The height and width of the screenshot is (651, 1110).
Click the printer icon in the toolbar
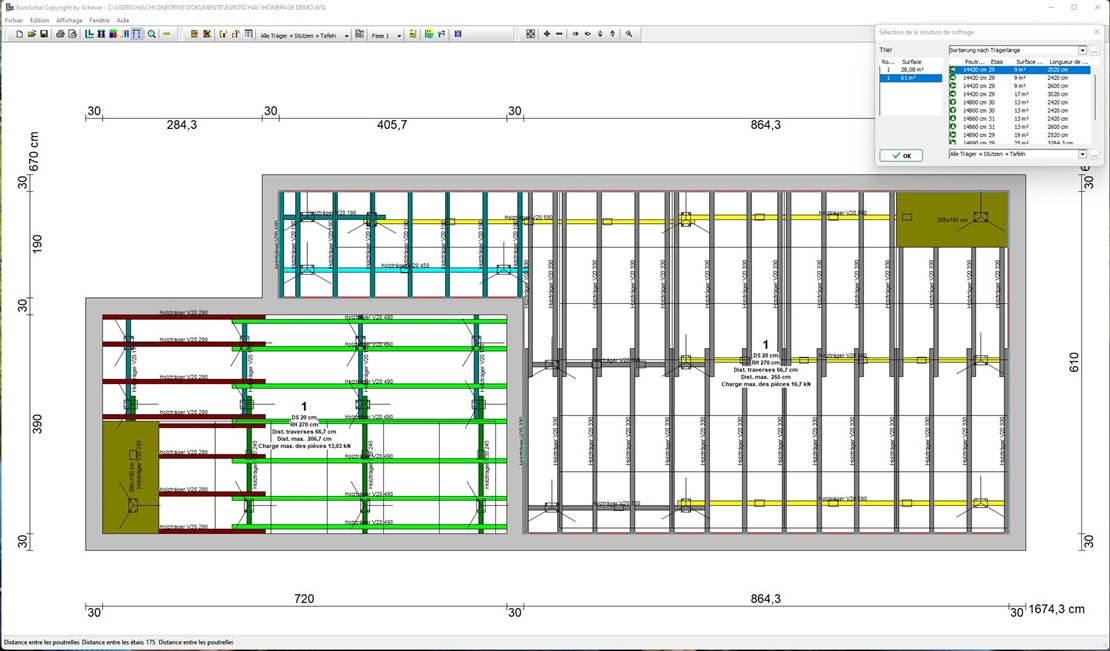coord(60,34)
